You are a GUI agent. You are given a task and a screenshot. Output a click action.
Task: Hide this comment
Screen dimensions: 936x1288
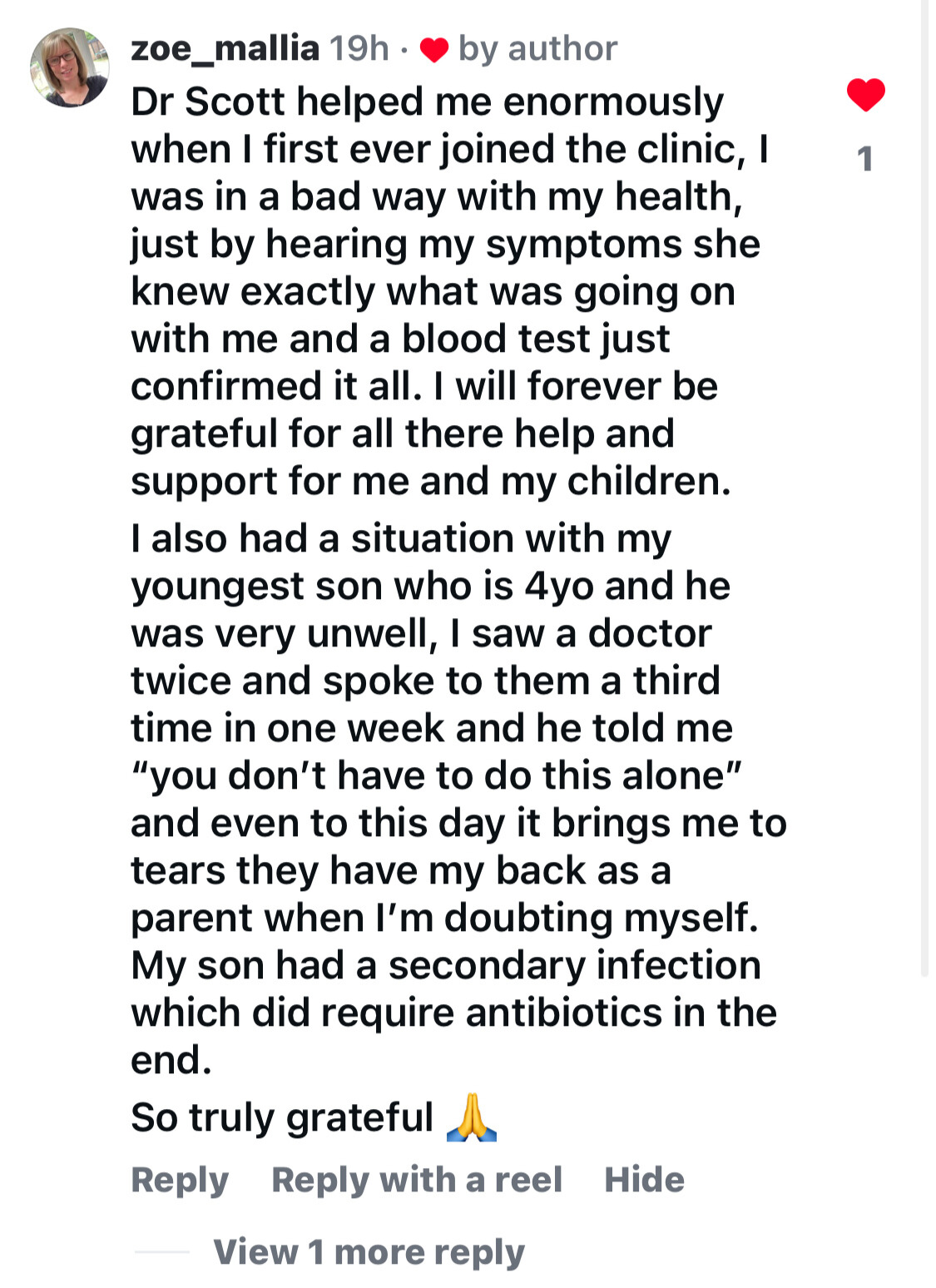coord(644,1180)
